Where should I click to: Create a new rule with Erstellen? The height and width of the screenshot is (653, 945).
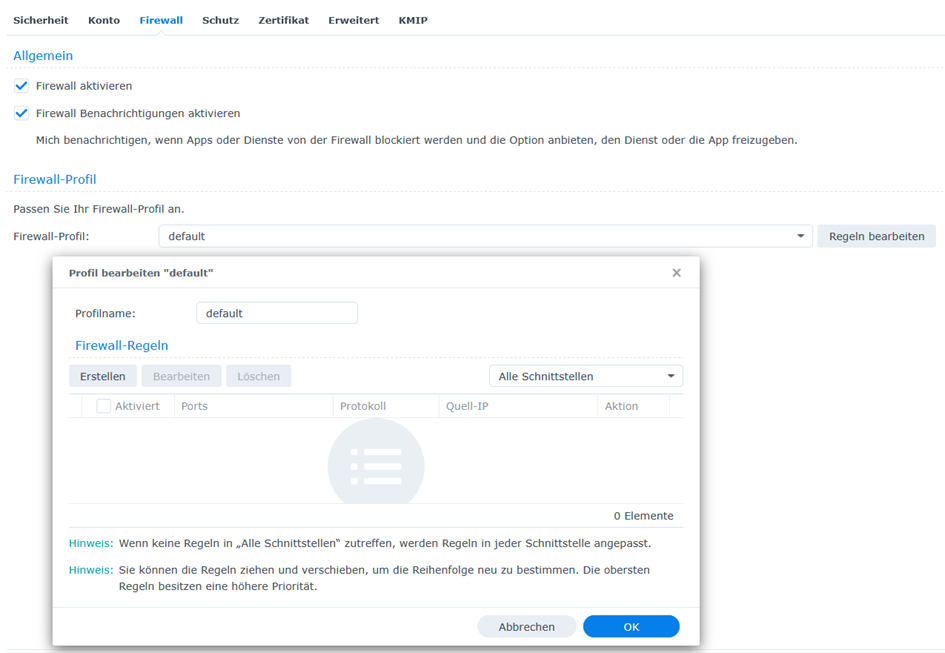(x=103, y=376)
